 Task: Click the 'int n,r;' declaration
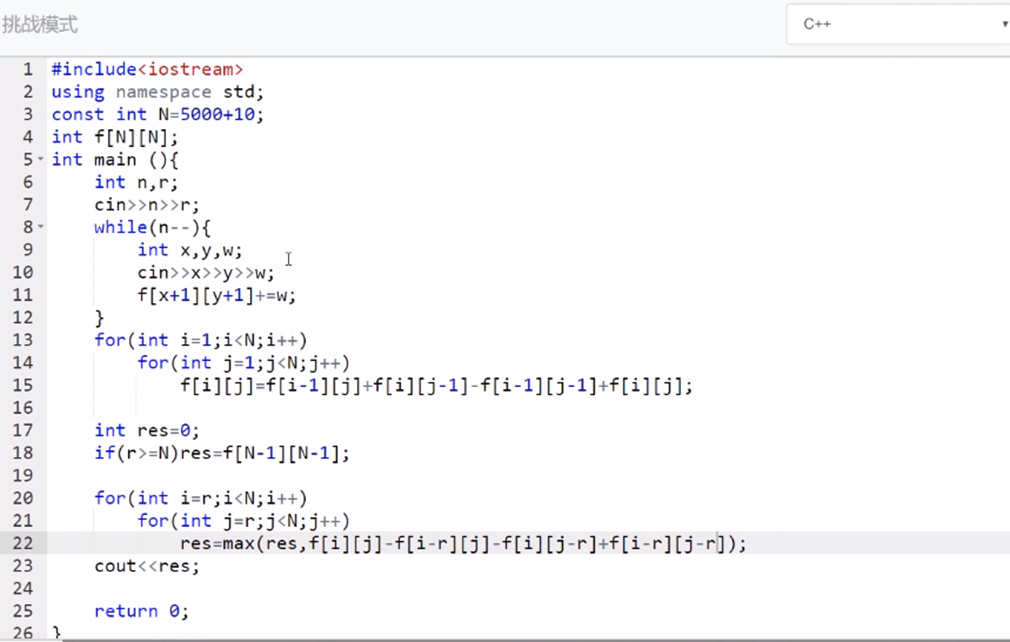pyautogui.click(x=136, y=182)
